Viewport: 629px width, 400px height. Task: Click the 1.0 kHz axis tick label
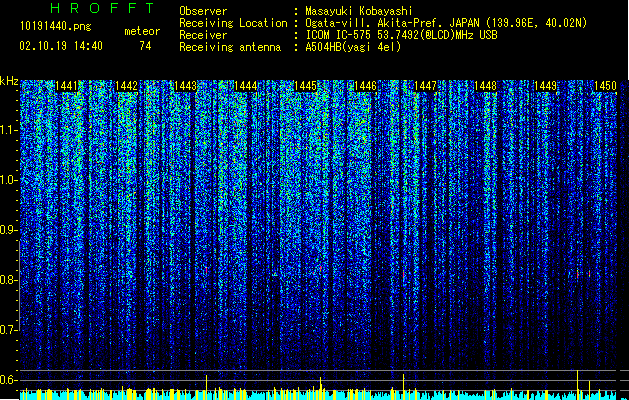click(x=9, y=180)
